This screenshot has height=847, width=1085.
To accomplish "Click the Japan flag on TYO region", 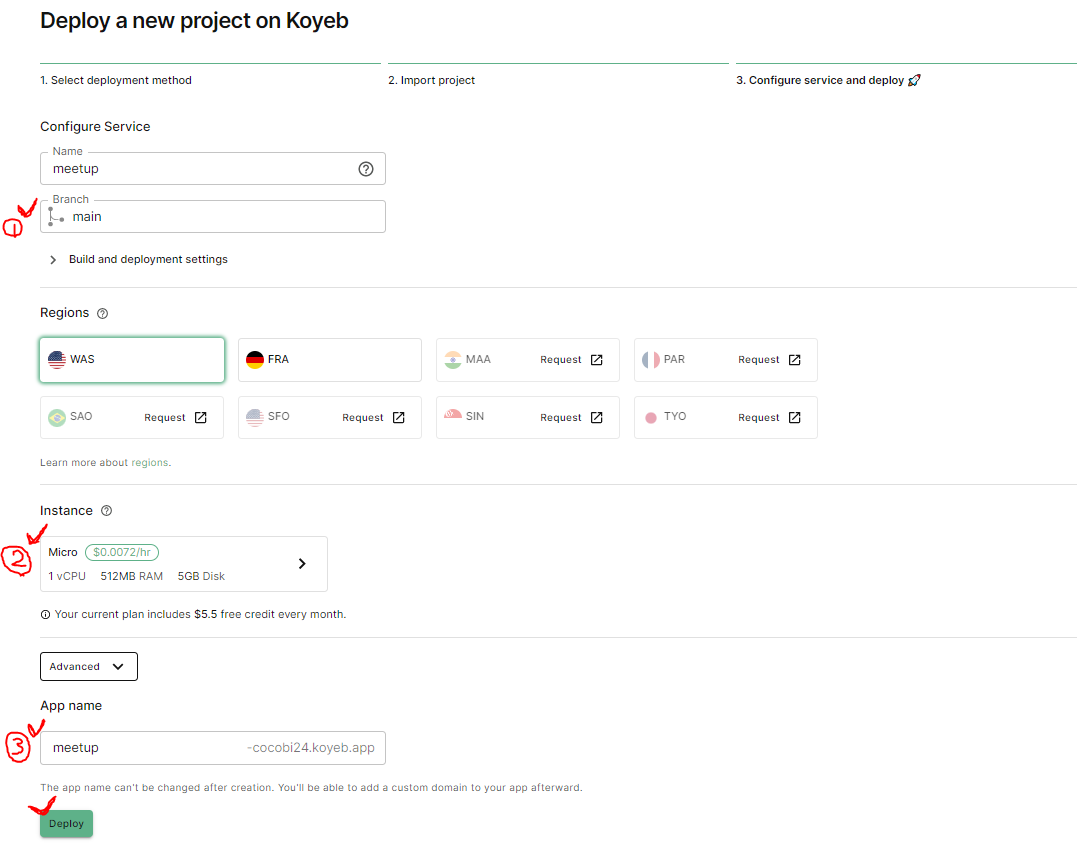I will [650, 417].
